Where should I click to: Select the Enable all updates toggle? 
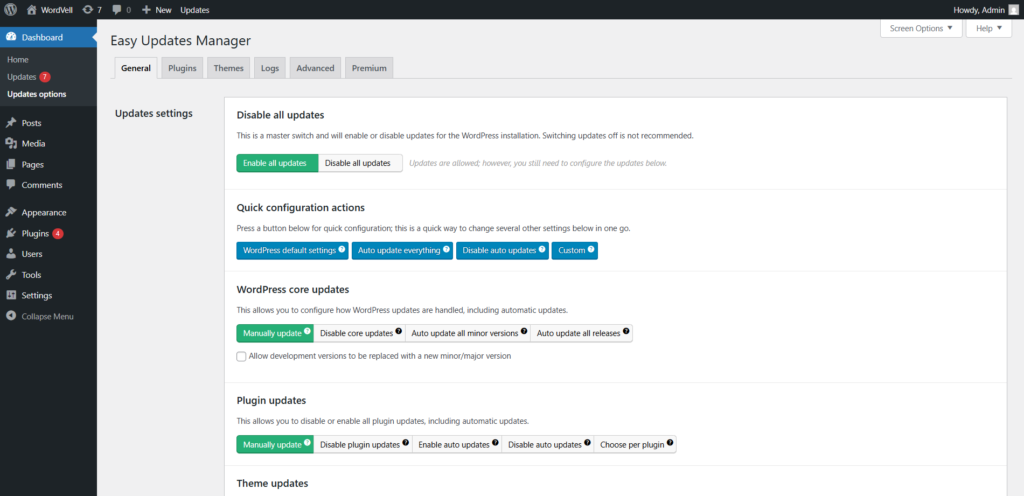click(x=277, y=163)
